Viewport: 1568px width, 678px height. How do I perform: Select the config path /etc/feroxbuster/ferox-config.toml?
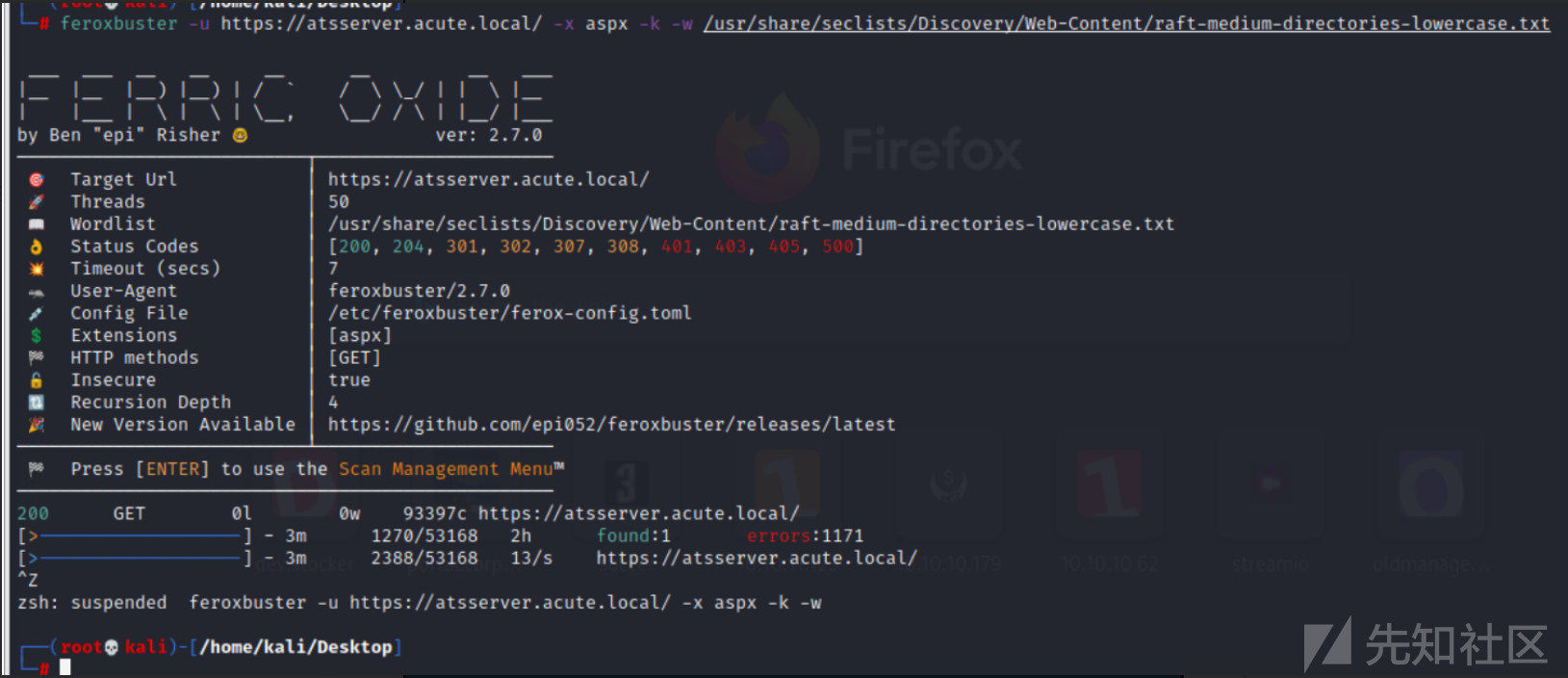coord(510,313)
